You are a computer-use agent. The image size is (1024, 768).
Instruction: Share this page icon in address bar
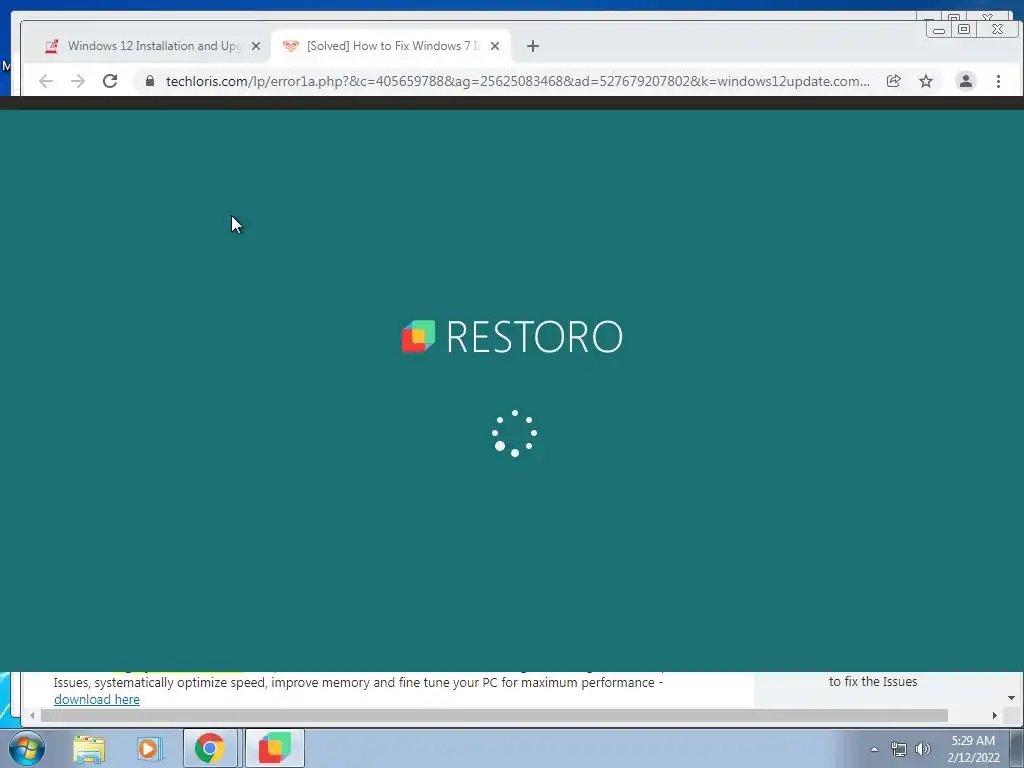[893, 81]
